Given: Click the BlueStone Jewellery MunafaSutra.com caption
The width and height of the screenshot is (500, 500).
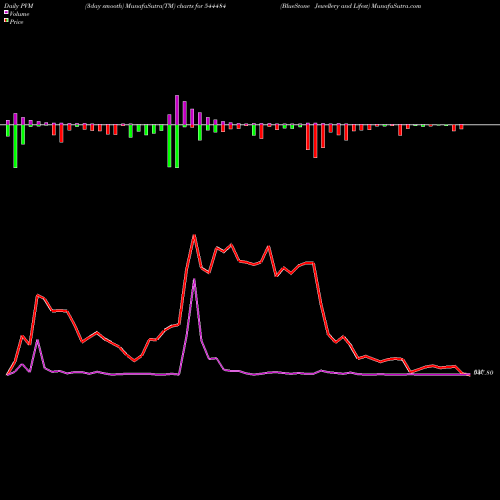Looking at the screenshot, I should [351, 6].
